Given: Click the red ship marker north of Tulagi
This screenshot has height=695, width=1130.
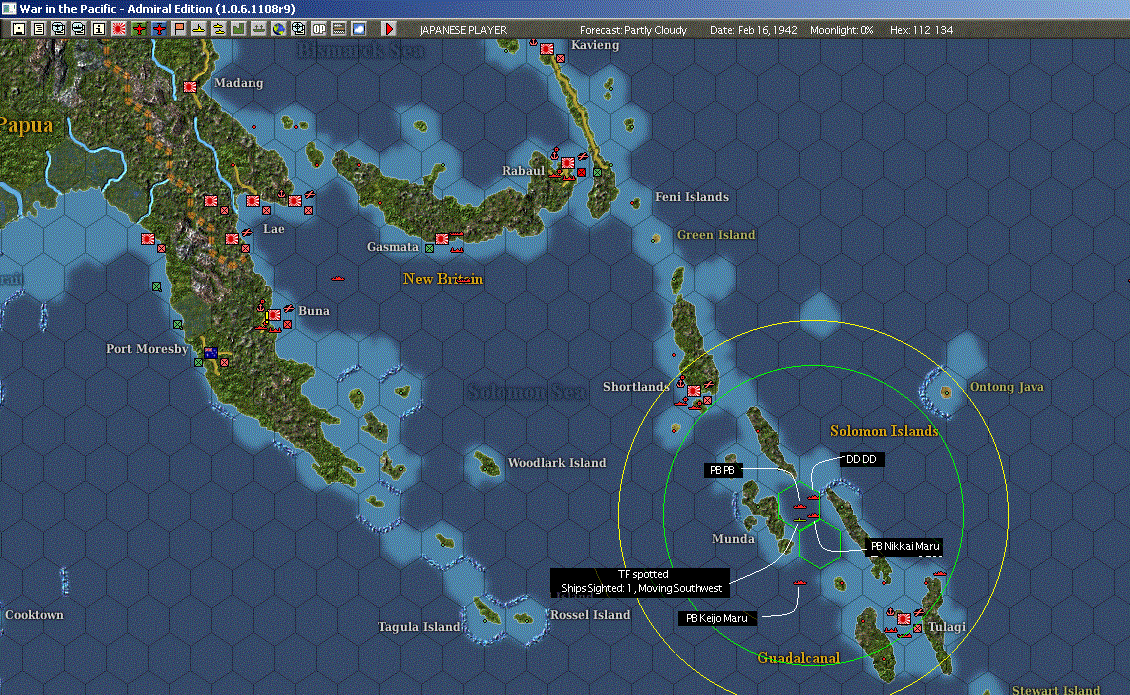Looking at the screenshot, I should coord(940,573).
